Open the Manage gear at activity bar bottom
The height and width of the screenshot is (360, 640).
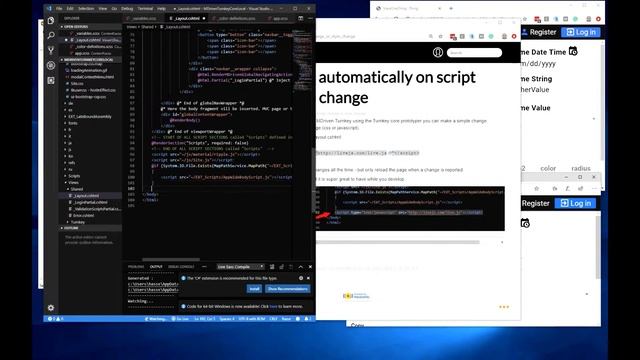coord(51,308)
